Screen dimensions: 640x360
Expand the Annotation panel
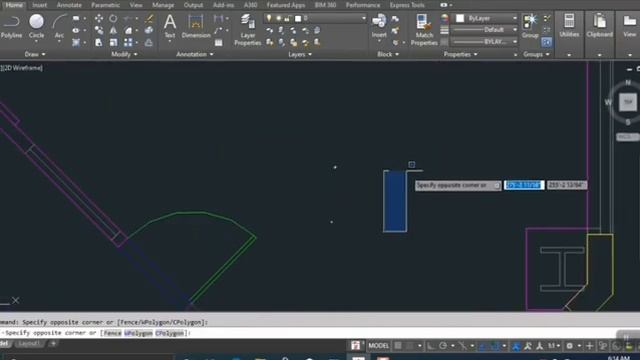pos(195,54)
